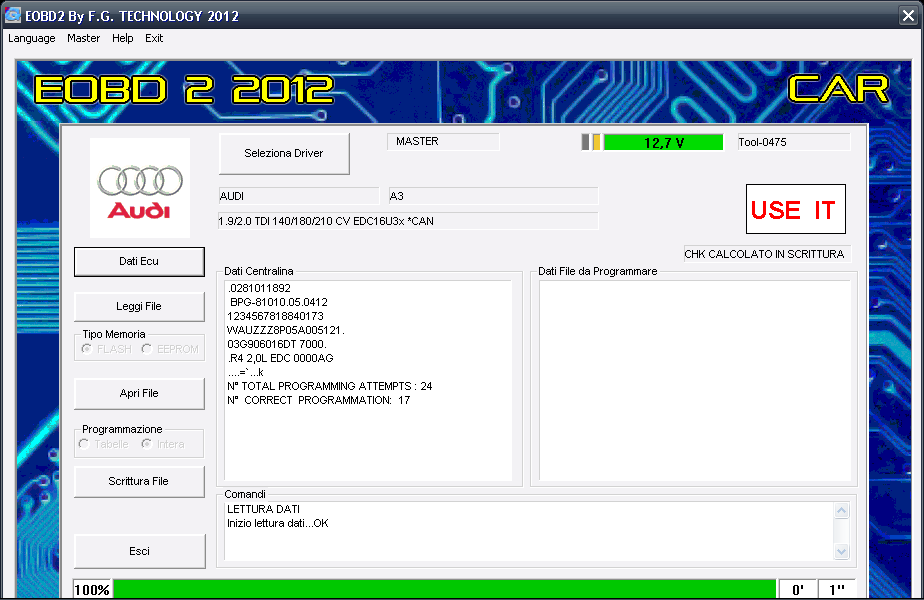Choose Tabelle programming option

click(x=85, y=444)
